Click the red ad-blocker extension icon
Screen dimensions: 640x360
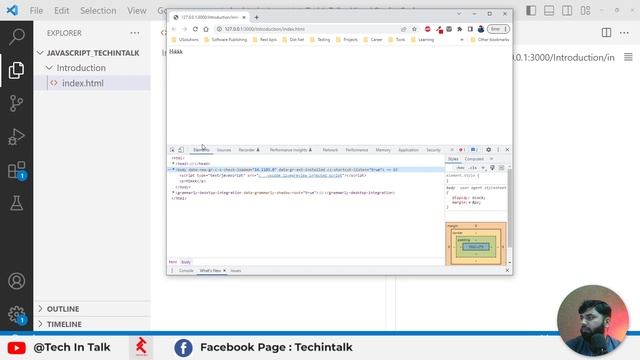[427, 29]
